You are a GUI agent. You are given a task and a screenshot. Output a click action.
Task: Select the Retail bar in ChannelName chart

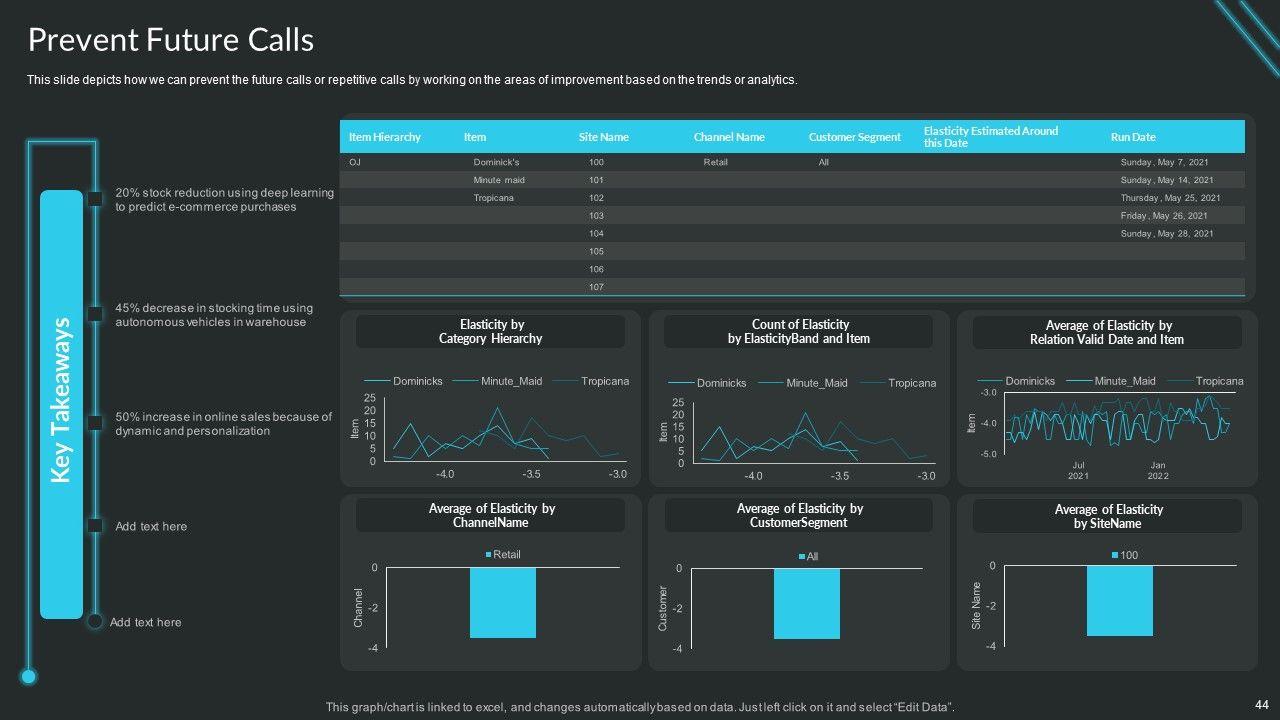(502, 602)
